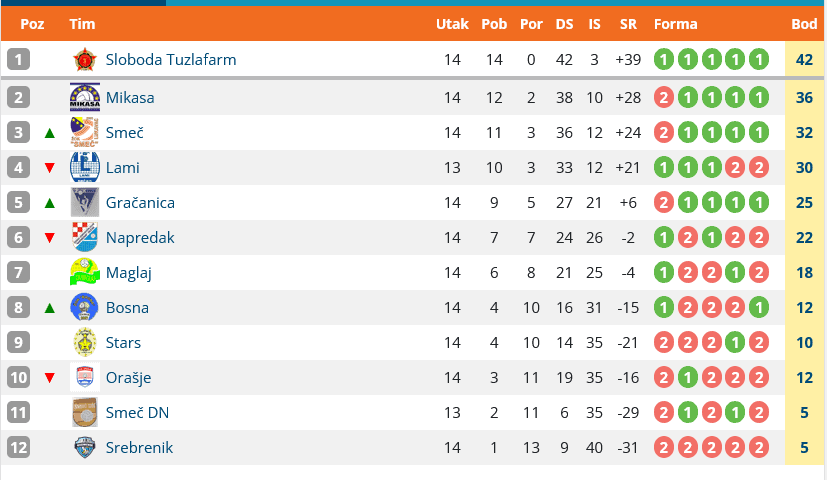The image size is (827, 480).
Task: Click the Forma column header
Action: (x=676, y=24)
